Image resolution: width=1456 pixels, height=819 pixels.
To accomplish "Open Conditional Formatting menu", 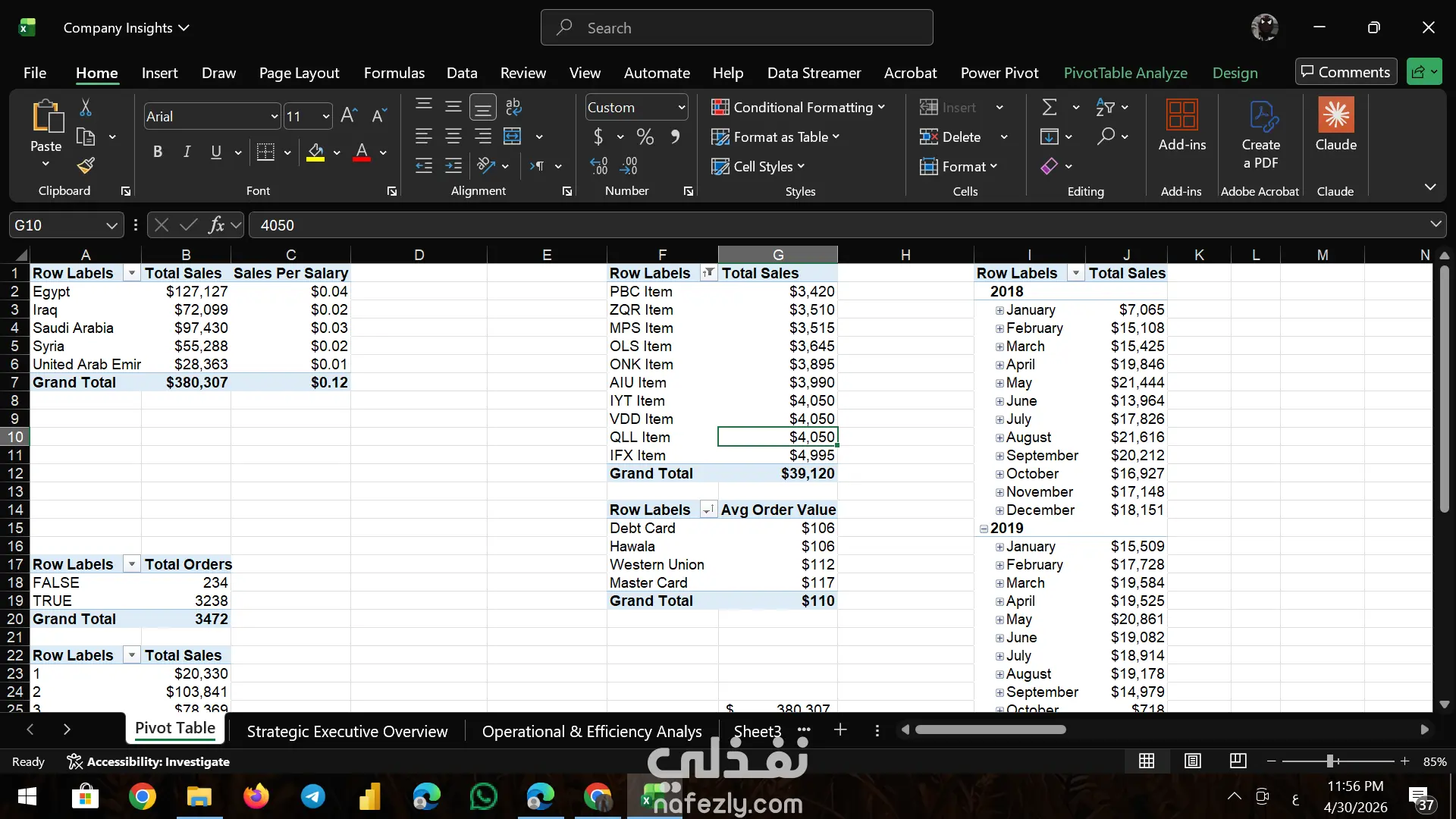I will click(x=799, y=107).
